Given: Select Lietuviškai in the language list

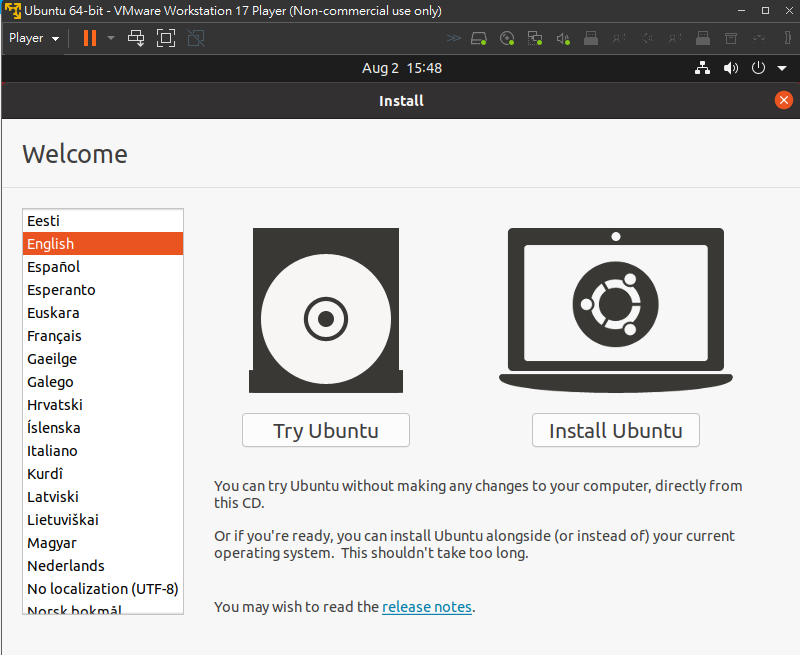Looking at the screenshot, I should [x=103, y=520].
